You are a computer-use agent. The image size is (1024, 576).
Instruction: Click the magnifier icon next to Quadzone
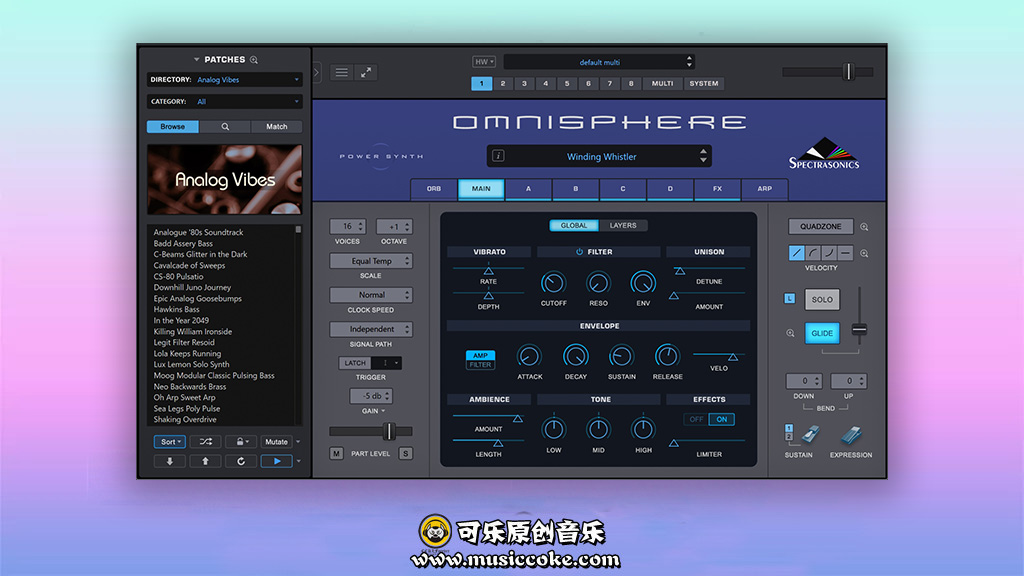point(865,227)
